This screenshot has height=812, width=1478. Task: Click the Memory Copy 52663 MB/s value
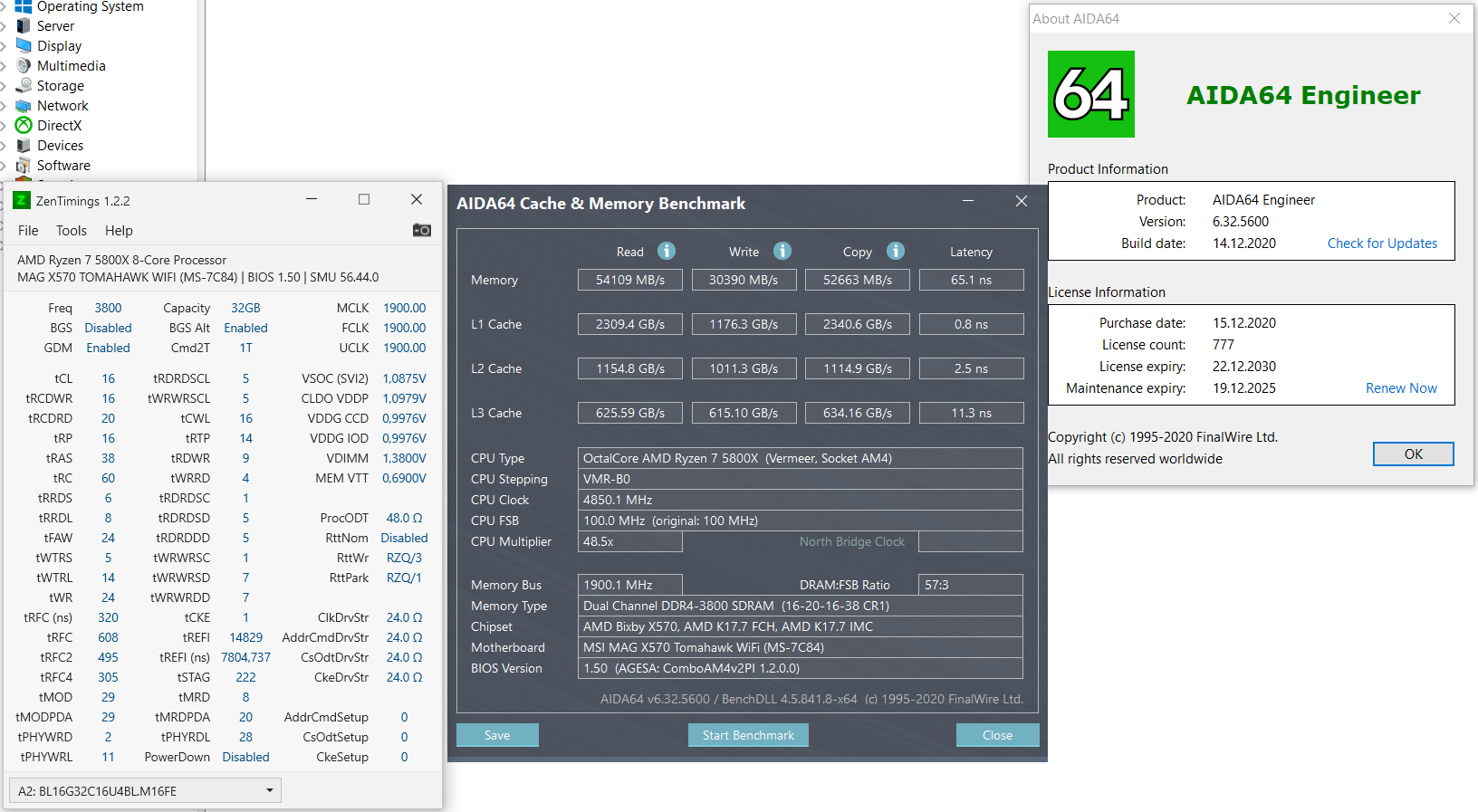coord(858,280)
